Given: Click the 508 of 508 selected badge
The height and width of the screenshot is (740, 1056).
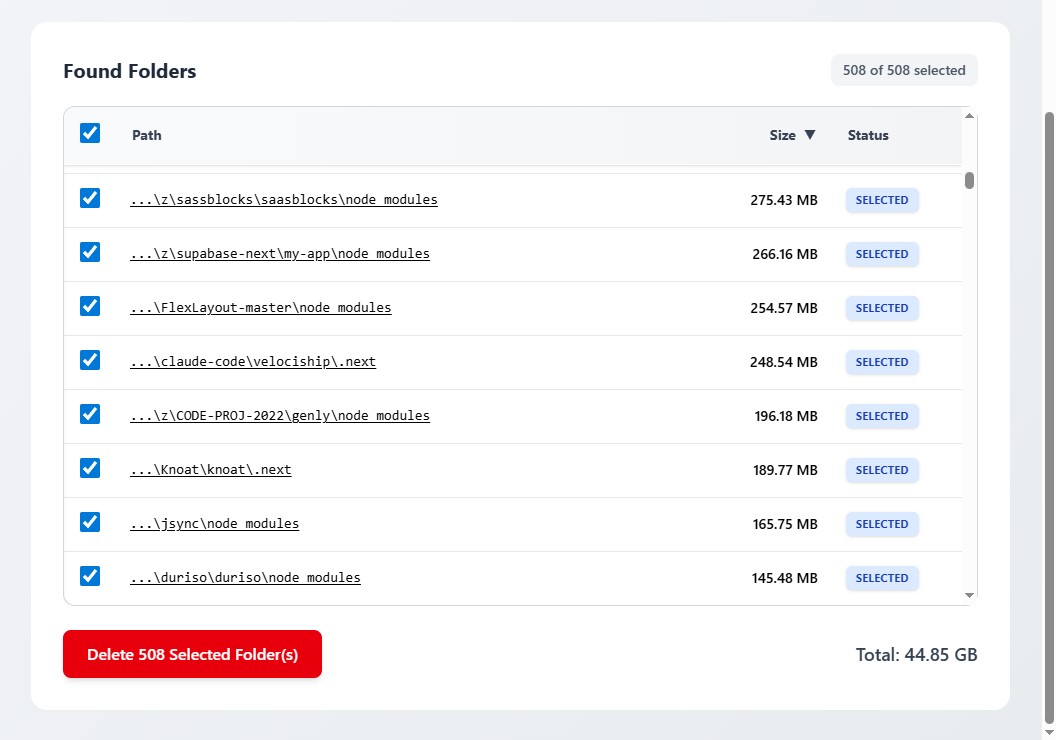Looking at the screenshot, I should 904,70.
